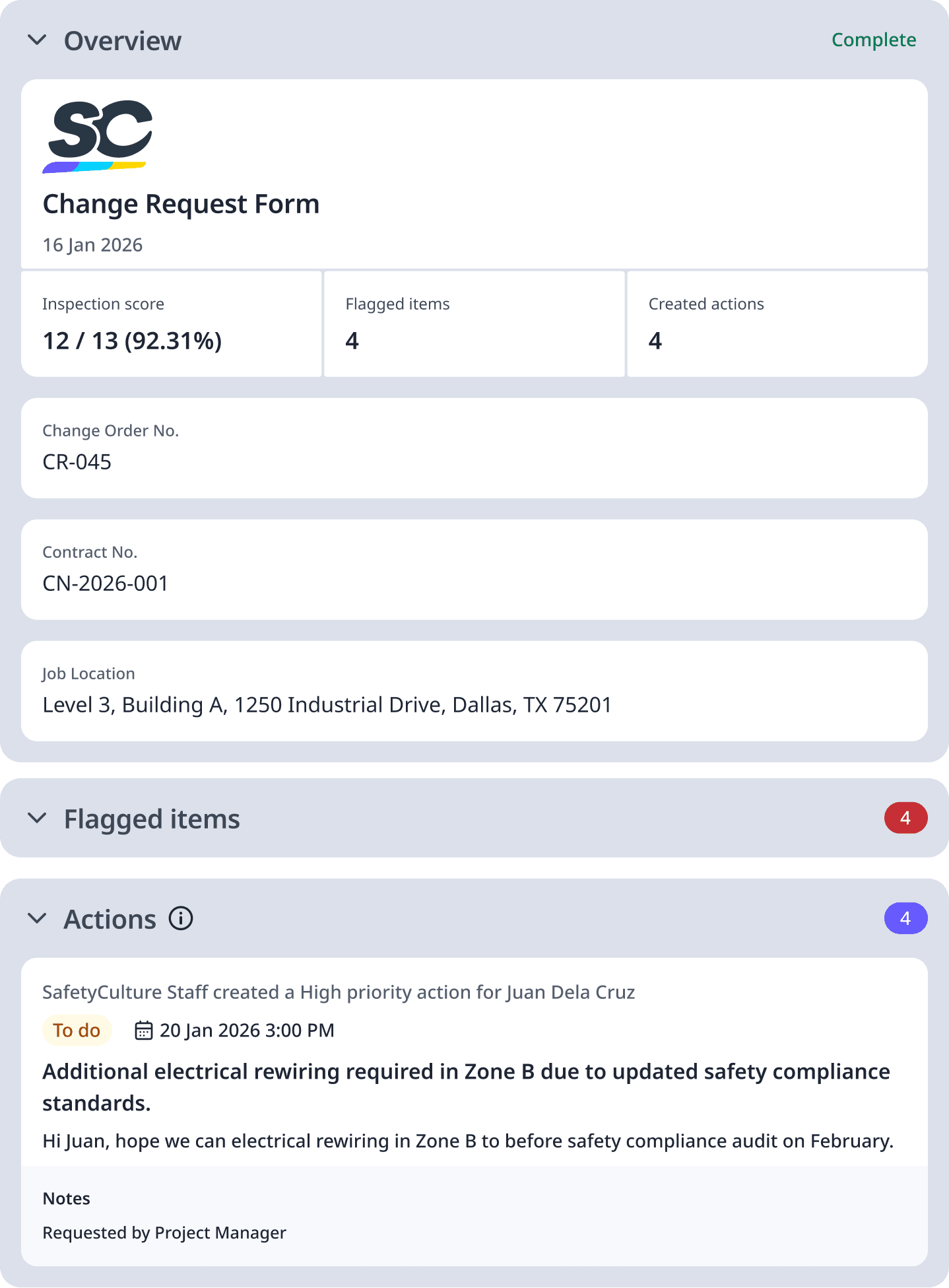This screenshot has width=949, height=1288.
Task: Collapse the Overview section
Action: tap(38, 40)
